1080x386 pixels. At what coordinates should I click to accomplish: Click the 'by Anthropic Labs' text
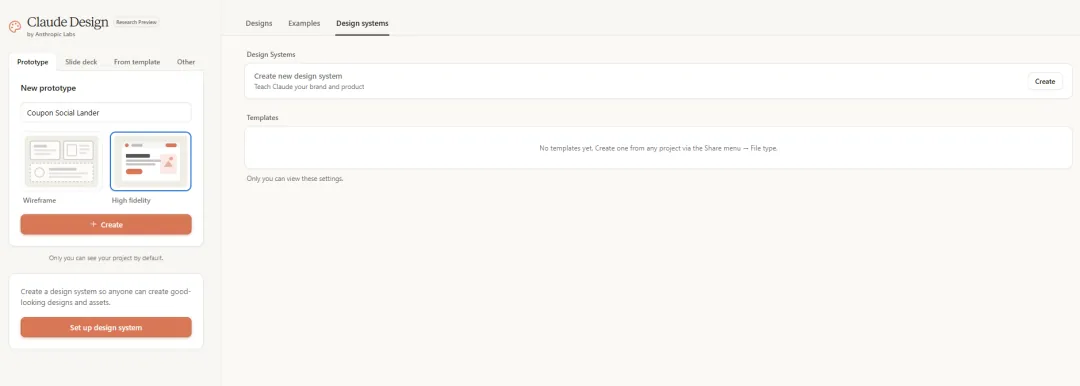[x=52, y=34]
